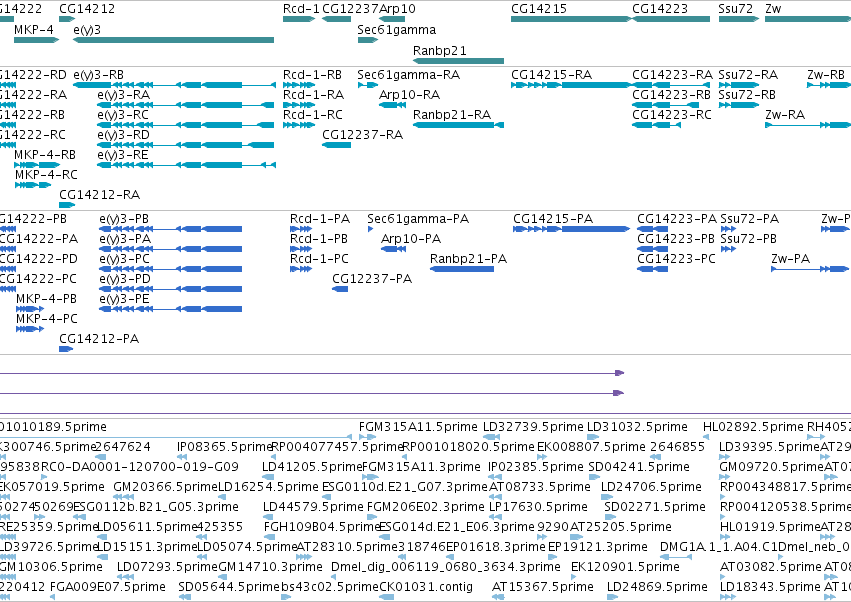Screen dimensions: 851x602
Task: Select the MKP-4-PB protein label
Action: [x=46, y=299]
